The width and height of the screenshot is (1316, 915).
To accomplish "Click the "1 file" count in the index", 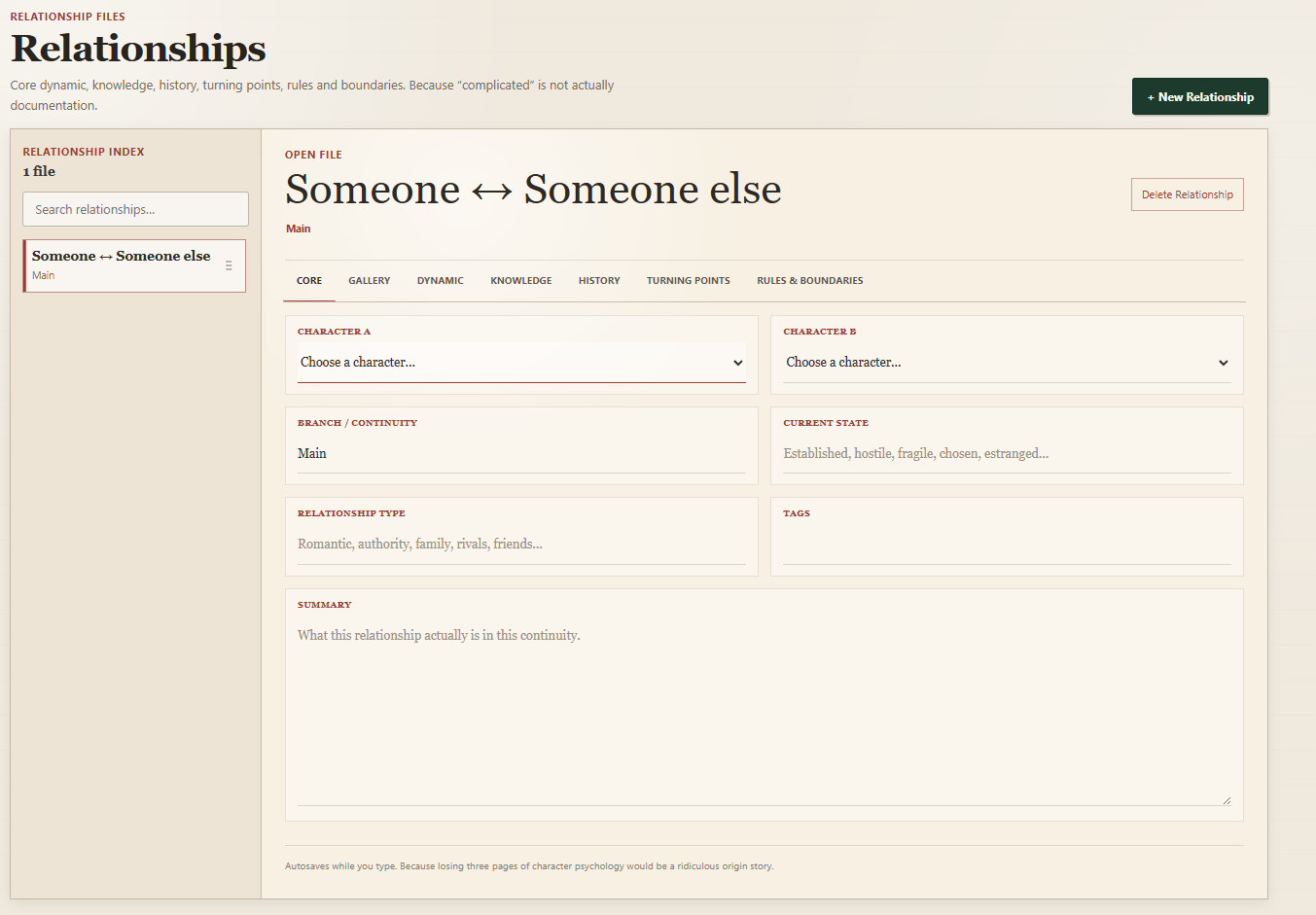I will (x=39, y=171).
